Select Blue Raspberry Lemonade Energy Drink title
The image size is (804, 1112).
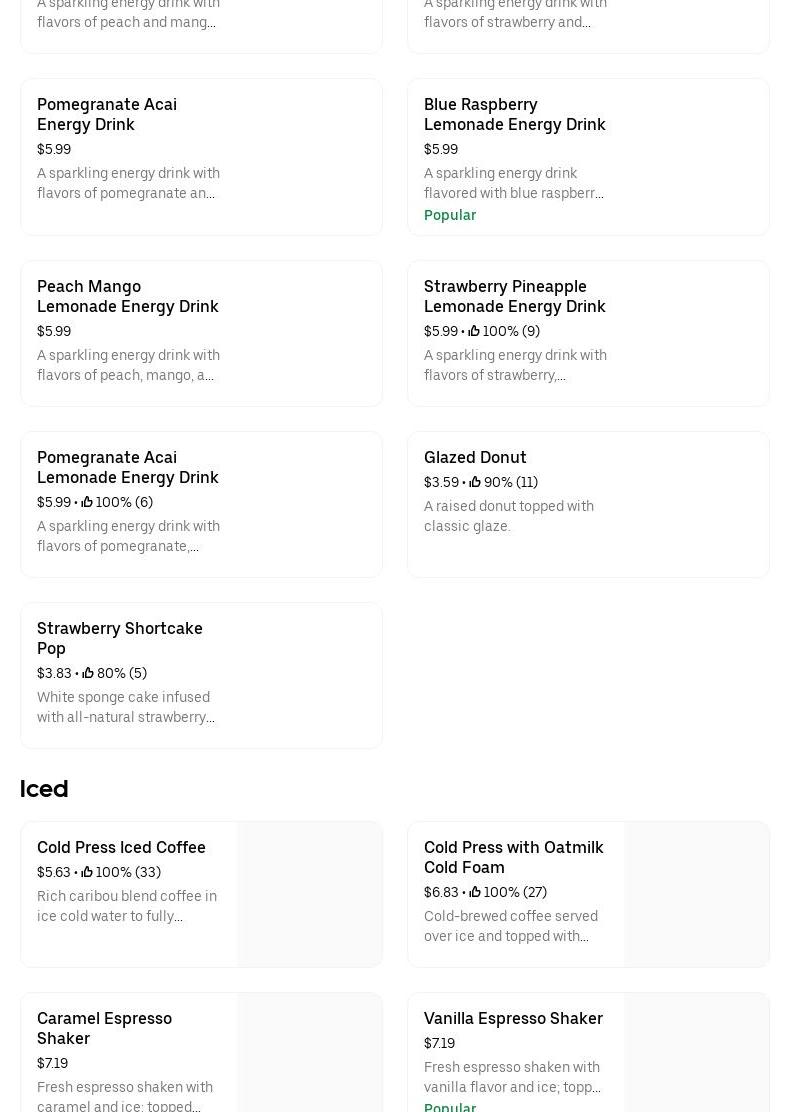514,114
